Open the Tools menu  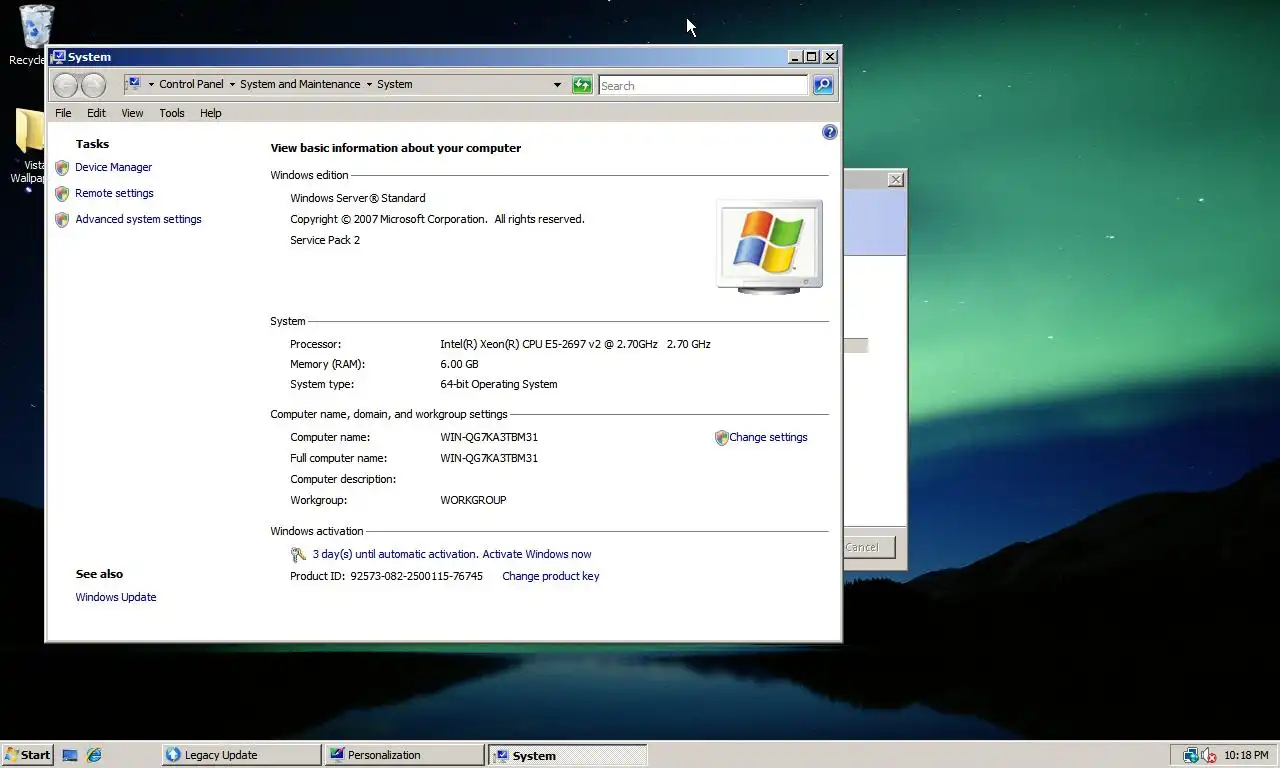click(x=172, y=113)
